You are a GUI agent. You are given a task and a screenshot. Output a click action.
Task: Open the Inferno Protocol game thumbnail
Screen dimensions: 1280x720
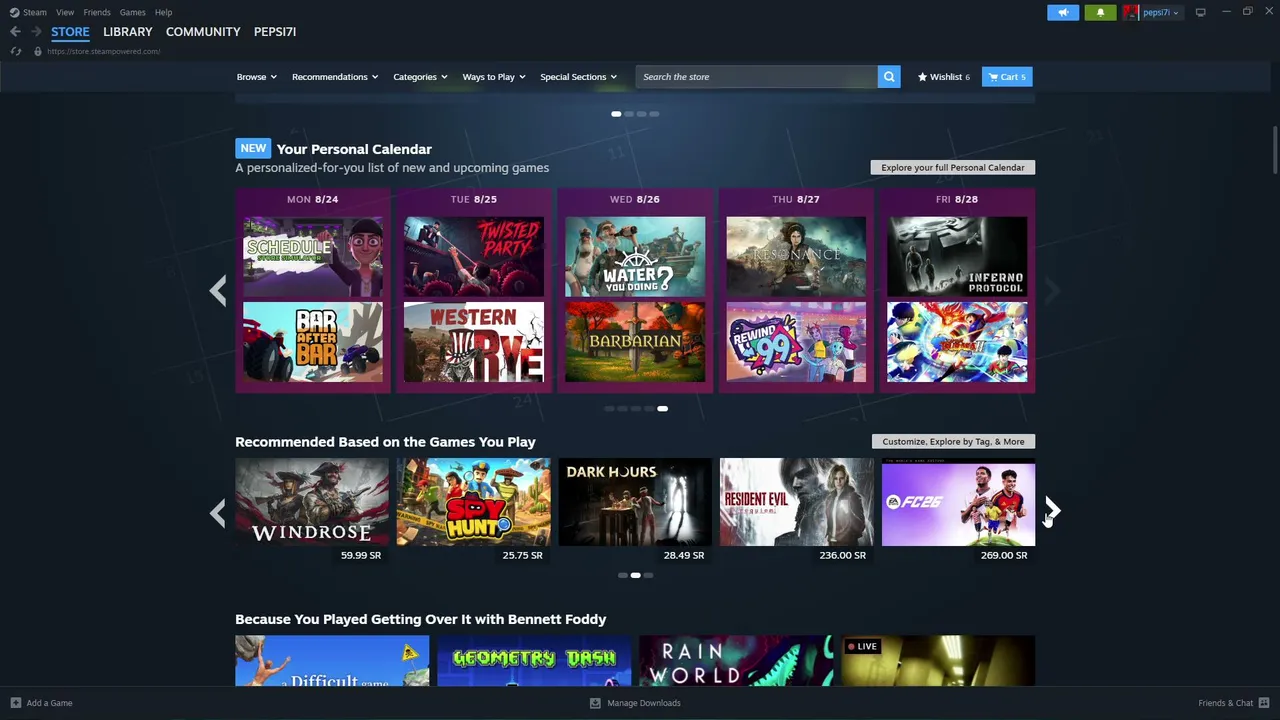(x=957, y=257)
